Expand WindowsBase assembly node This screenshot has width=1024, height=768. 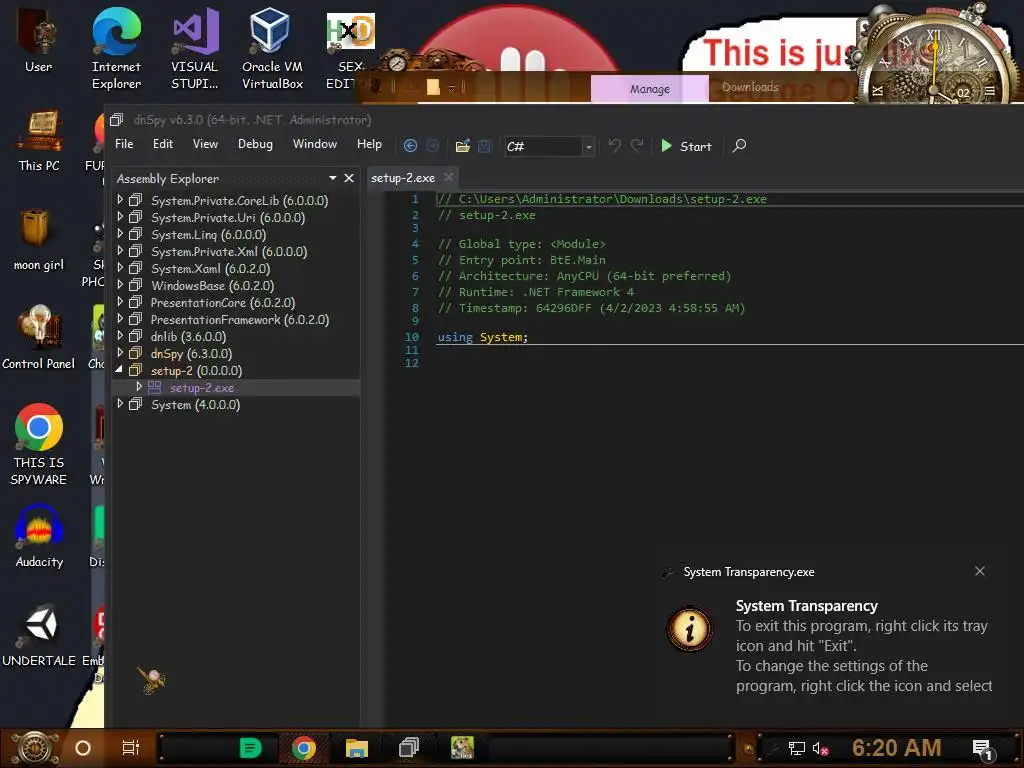120,285
